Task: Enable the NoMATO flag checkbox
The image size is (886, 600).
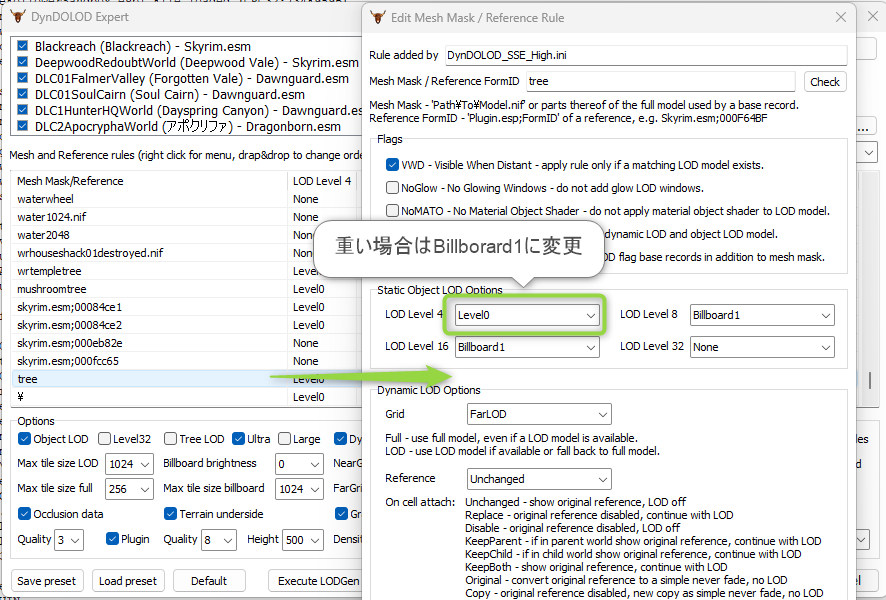Action: (x=393, y=211)
